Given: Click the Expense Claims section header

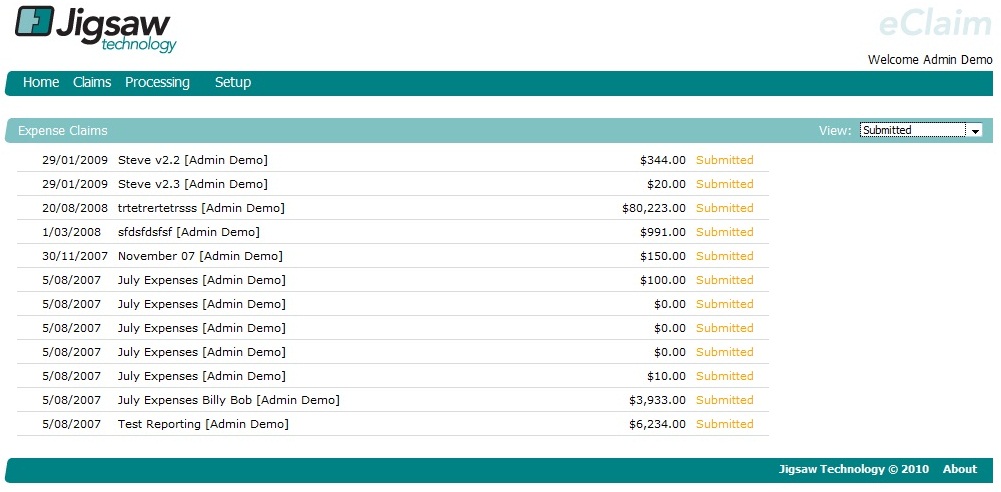Looking at the screenshot, I should pyautogui.click(x=63, y=131).
